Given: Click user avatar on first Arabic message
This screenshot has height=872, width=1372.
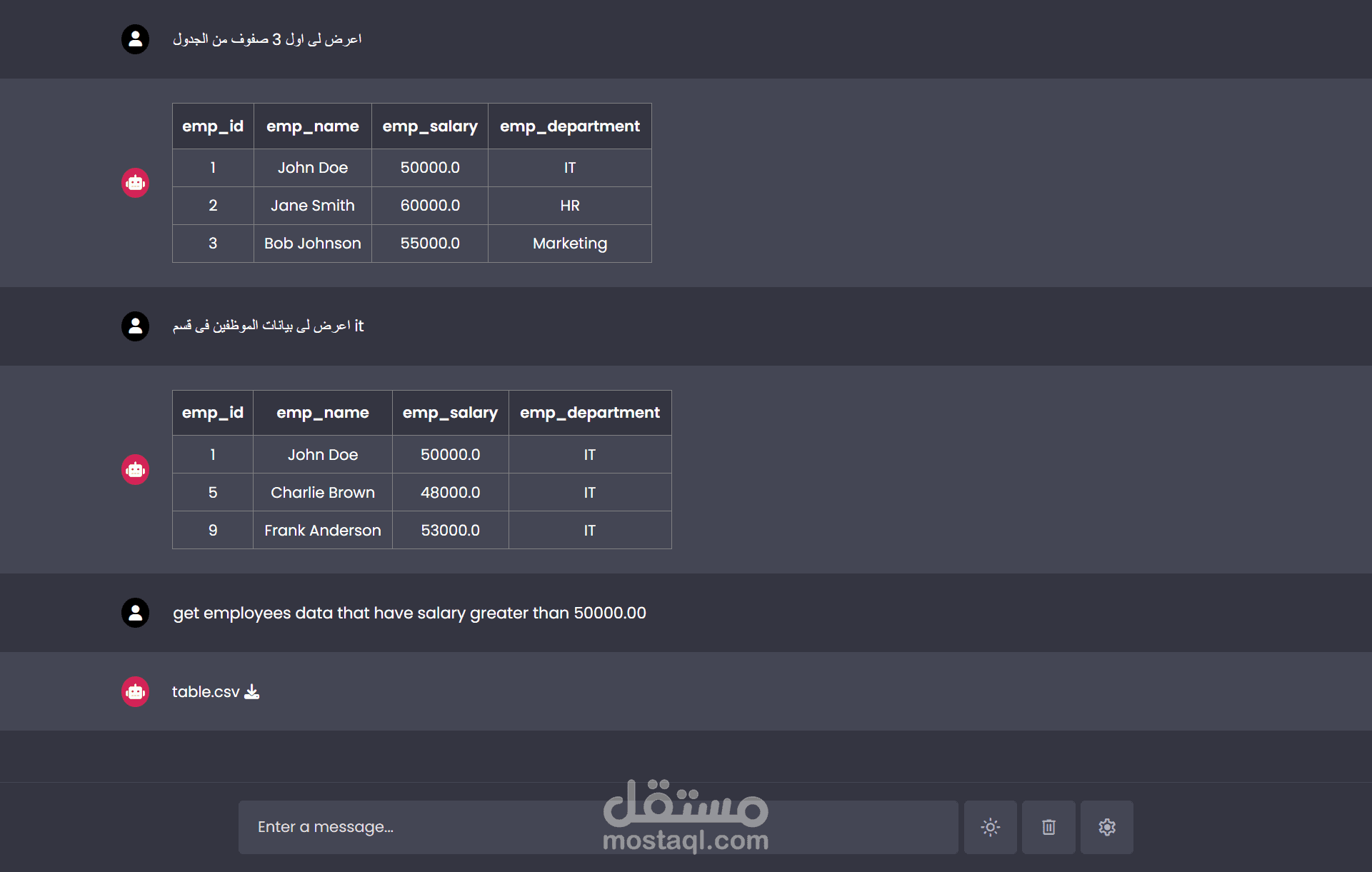Looking at the screenshot, I should tap(135, 39).
